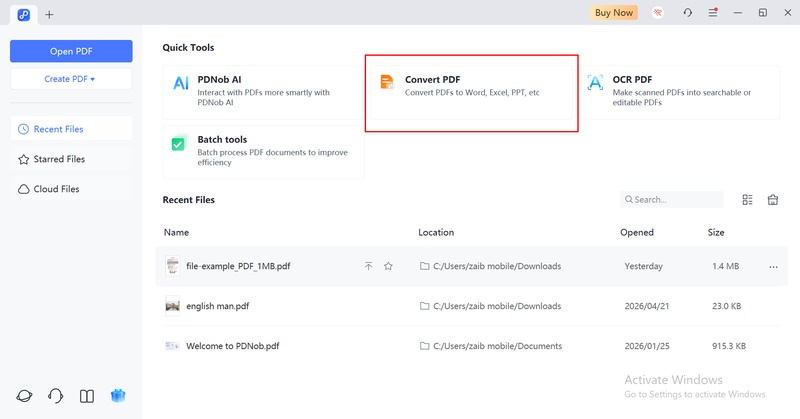The height and width of the screenshot is (419, 800).
Task: Open a new tab with plus icon
Action: click(x=49, y=14)
